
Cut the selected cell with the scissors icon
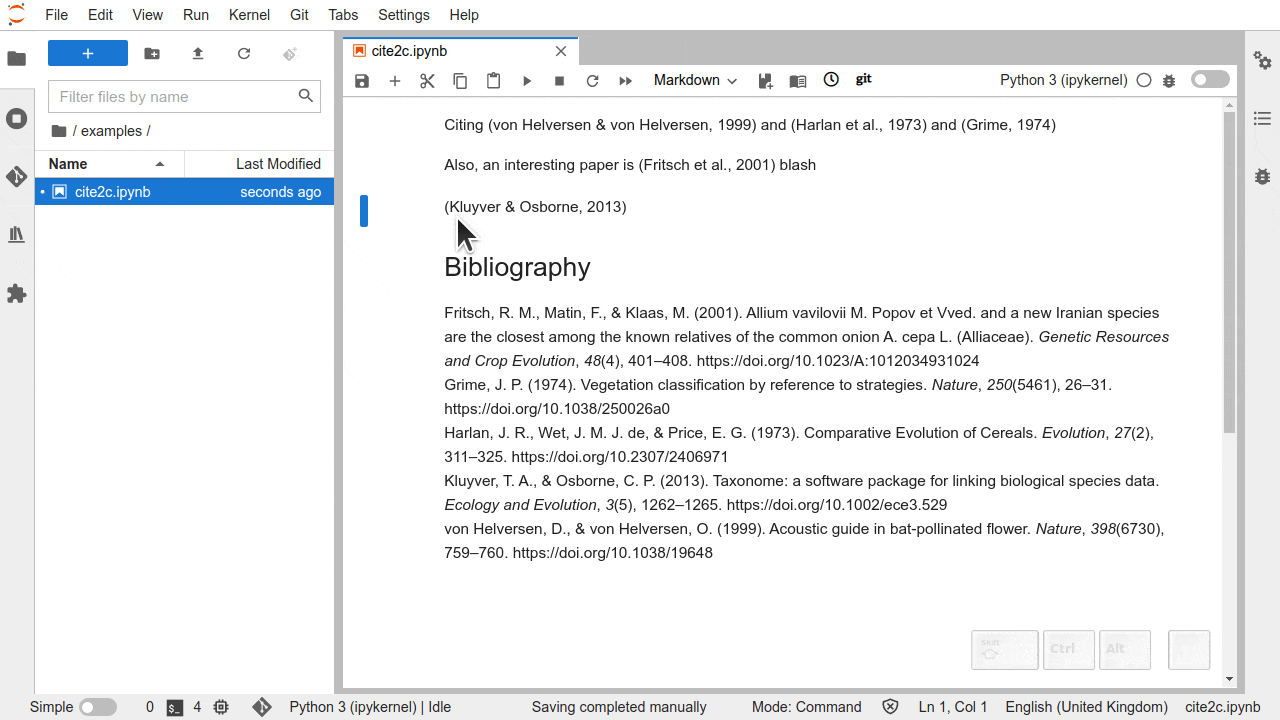[427, 80]
